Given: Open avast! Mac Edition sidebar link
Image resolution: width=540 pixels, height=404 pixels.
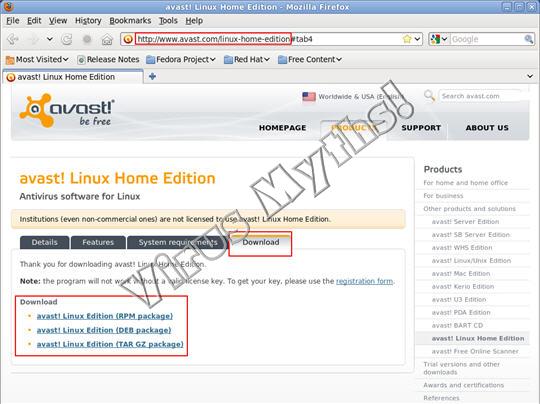Looking at the screenshot, I should pyautogui.click(x=461, y=274).
